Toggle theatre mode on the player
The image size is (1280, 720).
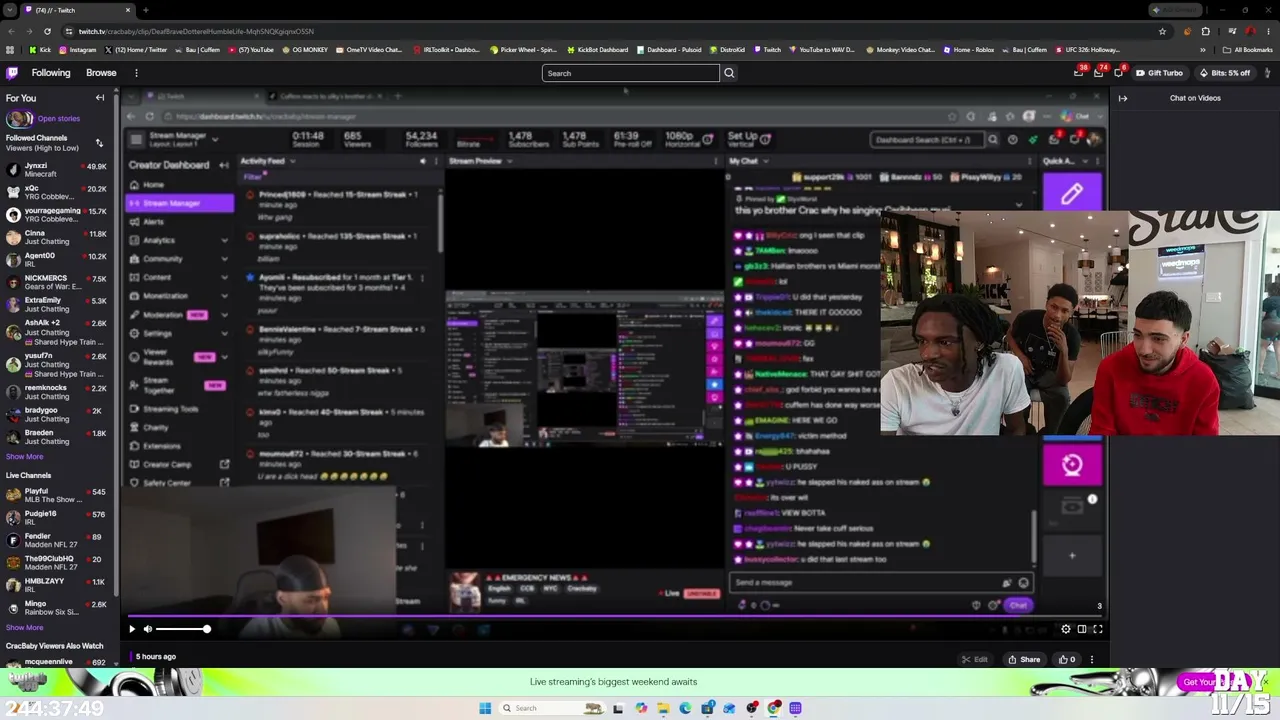[x=1082, y=629]
